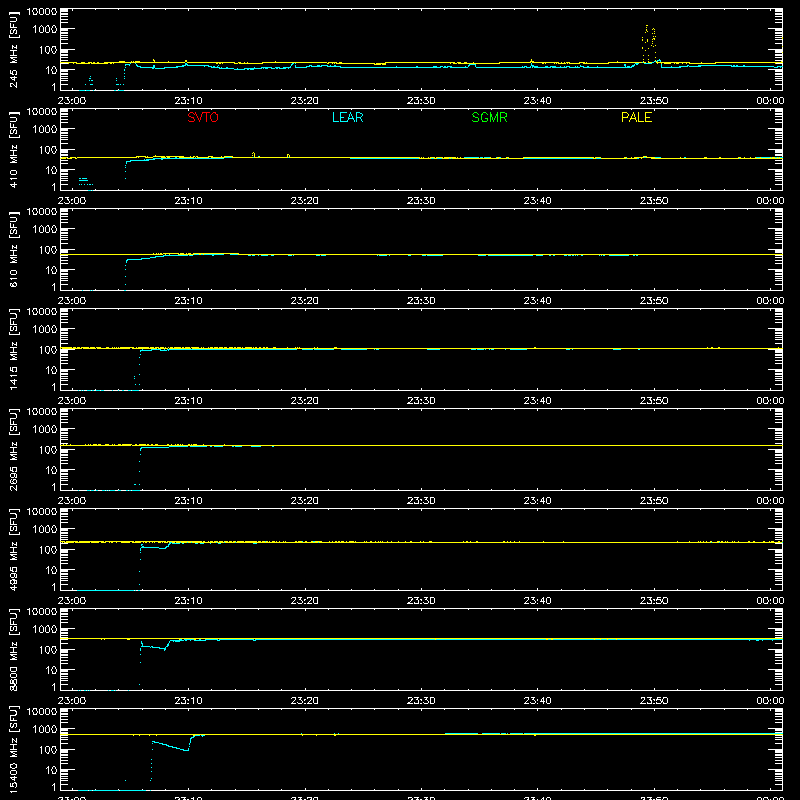Click 23:50 time tick under 1415 MHz plot

tap(654, 401)
